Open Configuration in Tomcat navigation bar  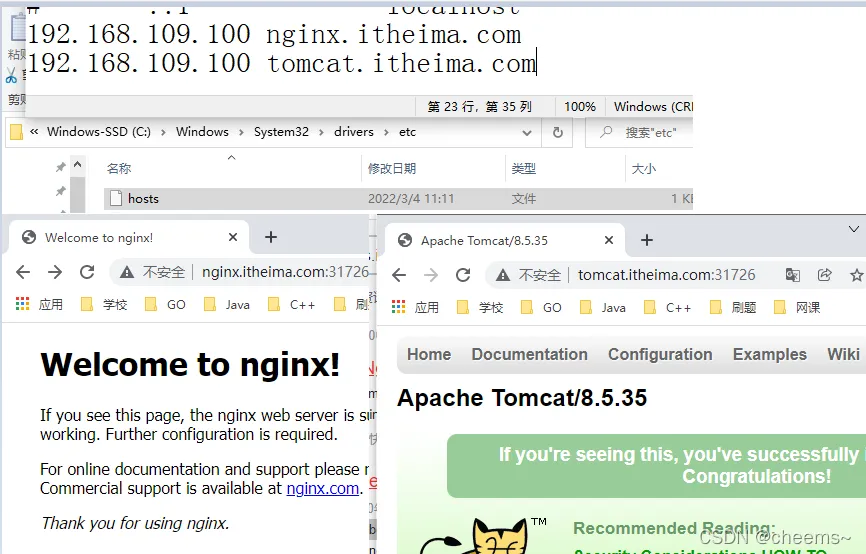660,355
